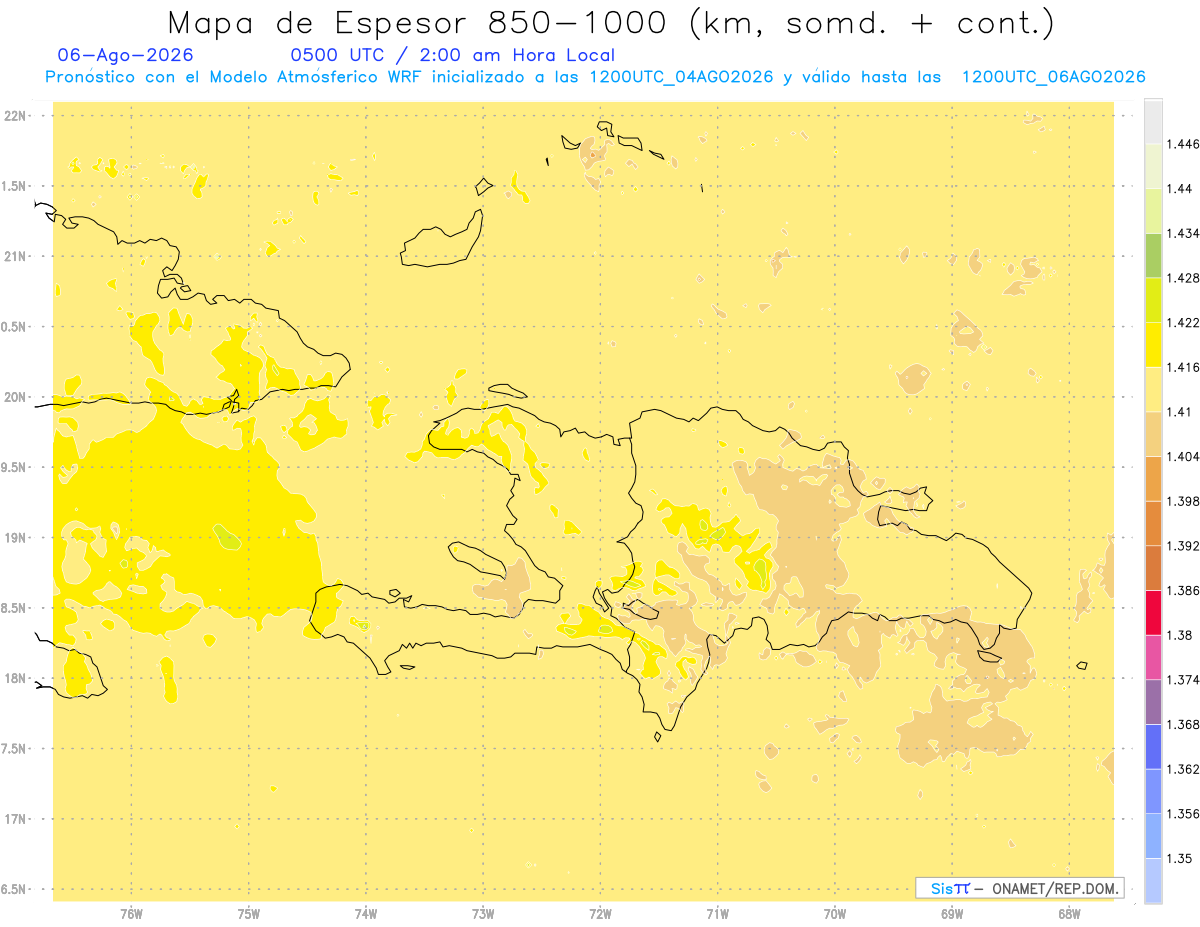Click the colorbar value '1.422'
The image size is (1200, 927).
(x=1182, y=322)
